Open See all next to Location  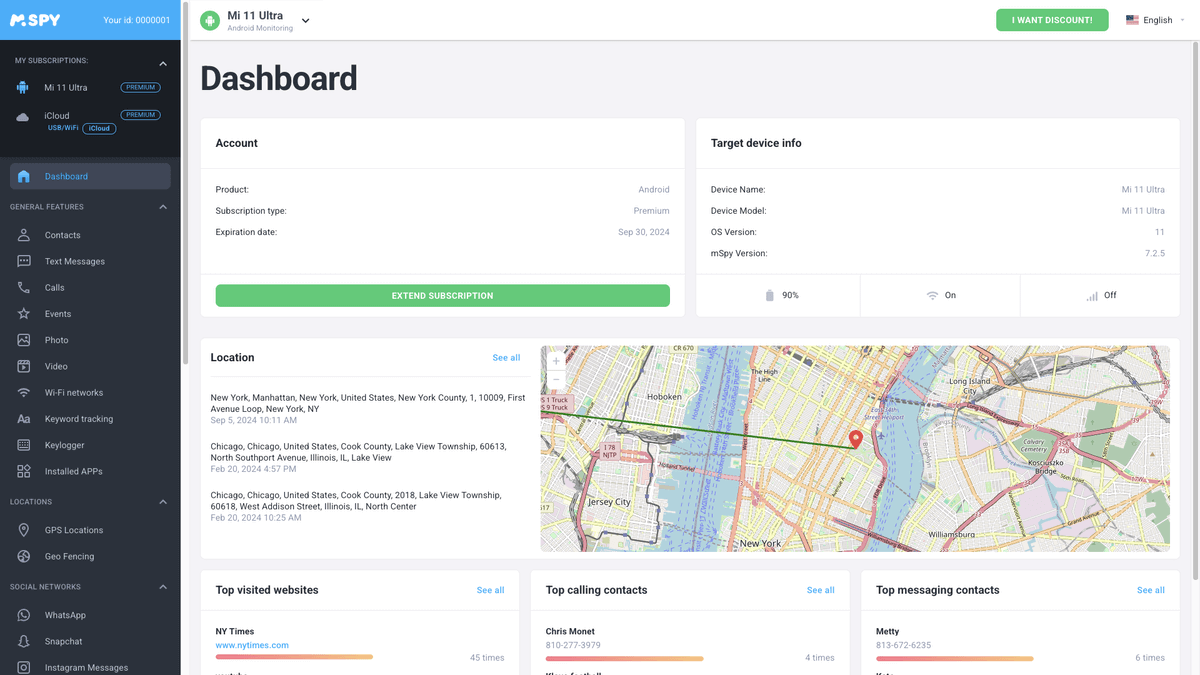506,357
